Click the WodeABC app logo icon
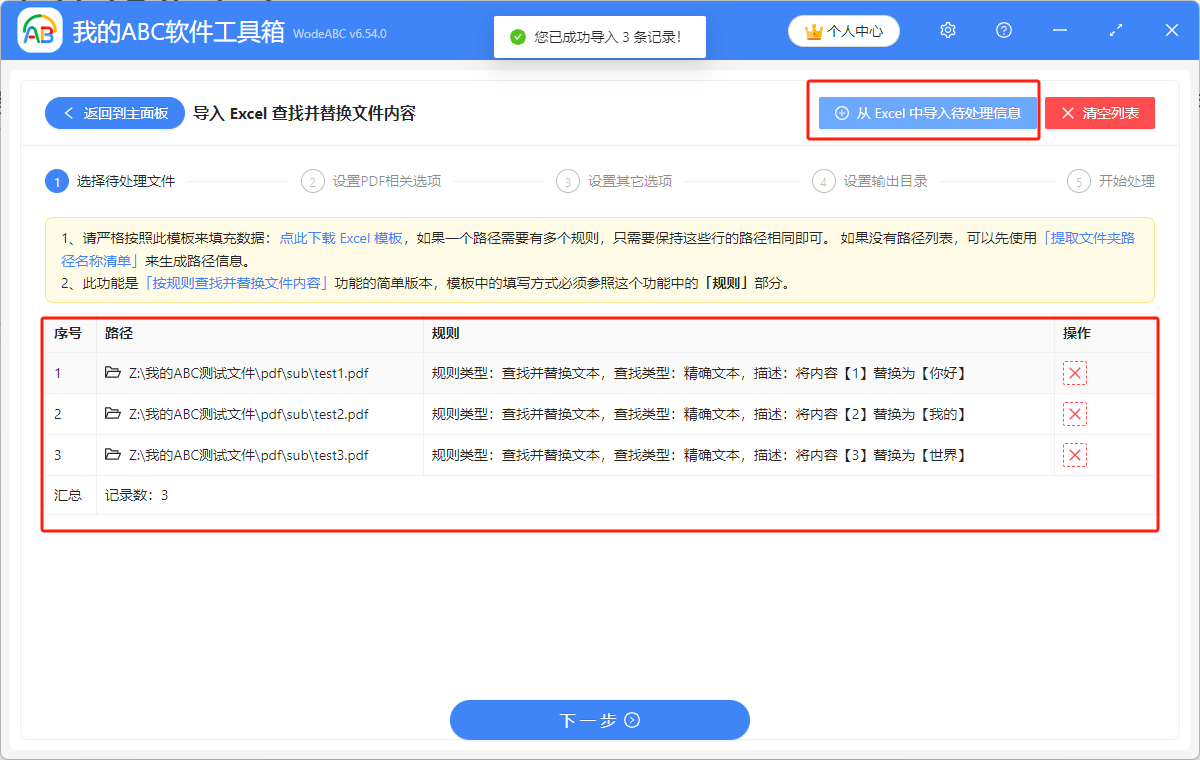Viewport: 1200px width, 760px height. [x=40, y=31]
